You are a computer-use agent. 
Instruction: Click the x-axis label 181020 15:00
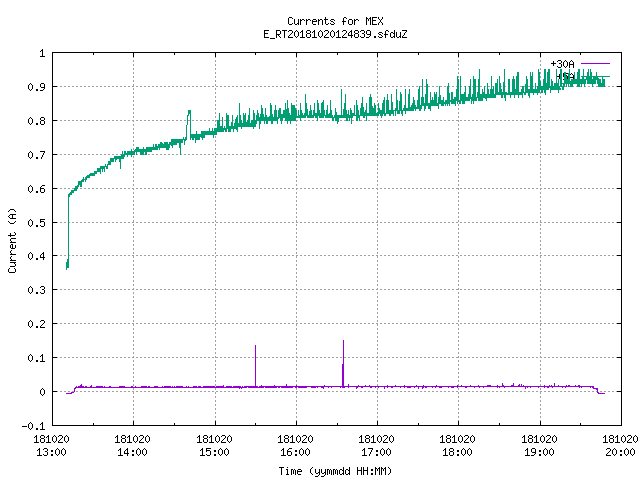(x=214, y=446)
